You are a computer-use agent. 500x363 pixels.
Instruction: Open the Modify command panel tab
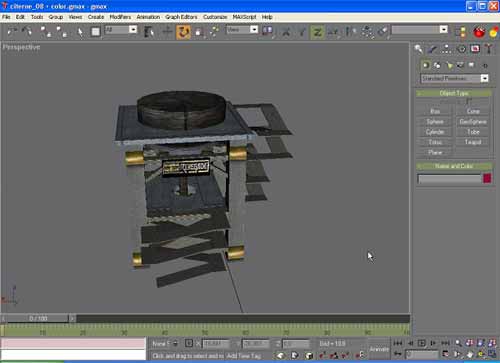tap(433, 49)
